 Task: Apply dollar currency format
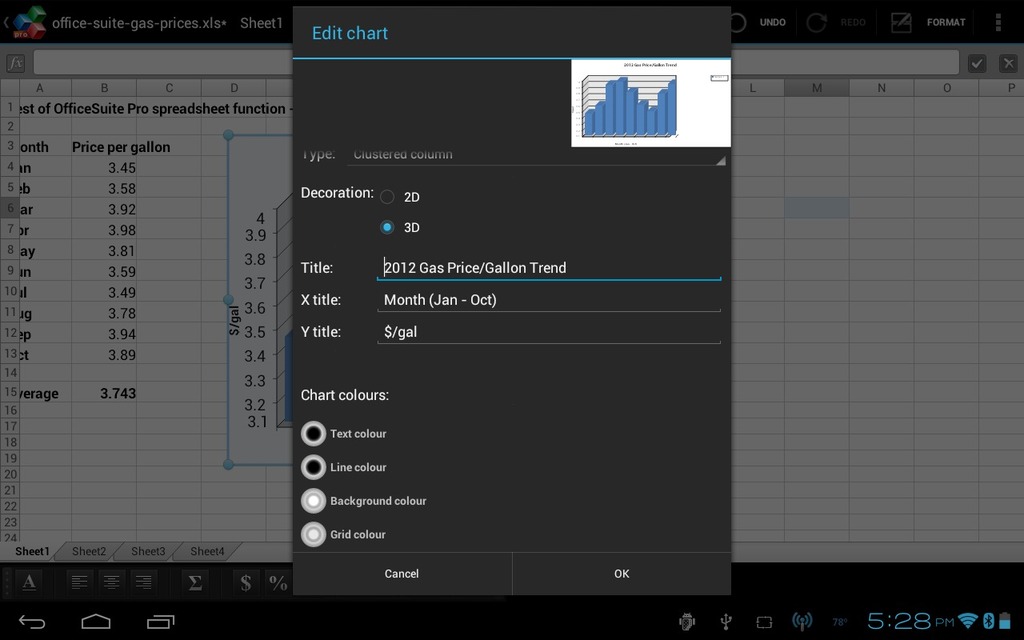coord(245,582)
